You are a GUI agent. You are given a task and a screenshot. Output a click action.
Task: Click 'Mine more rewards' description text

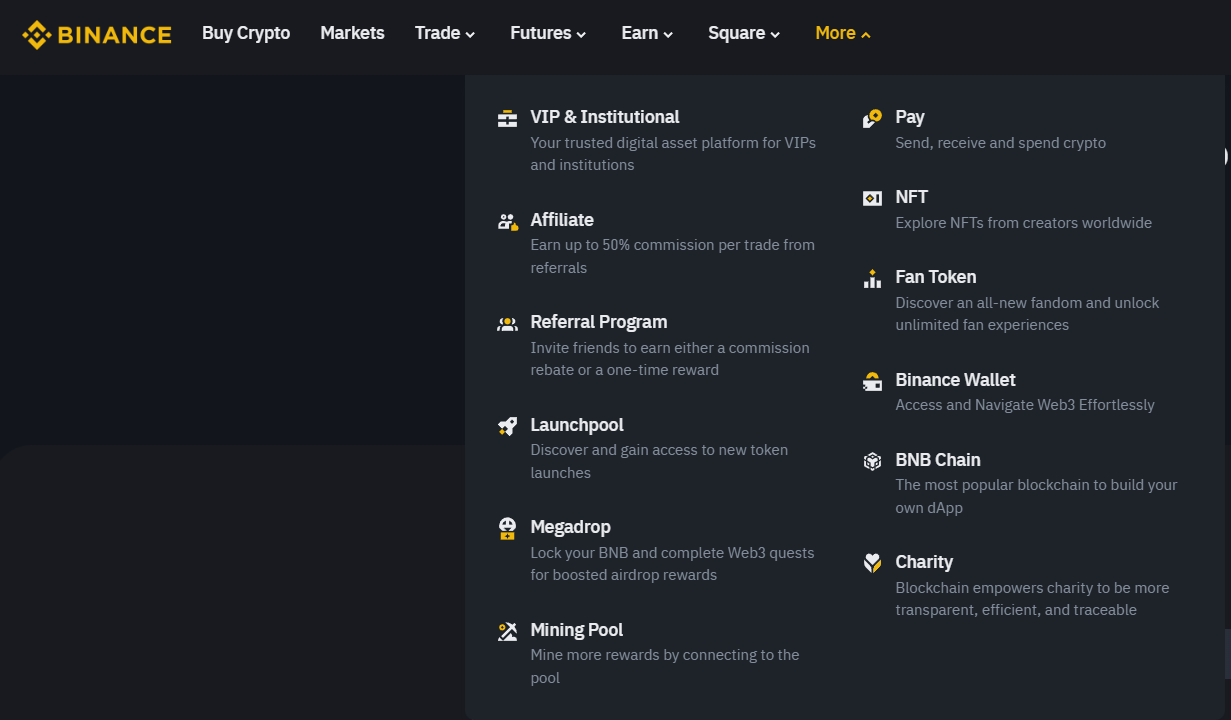tap(665, 666)
